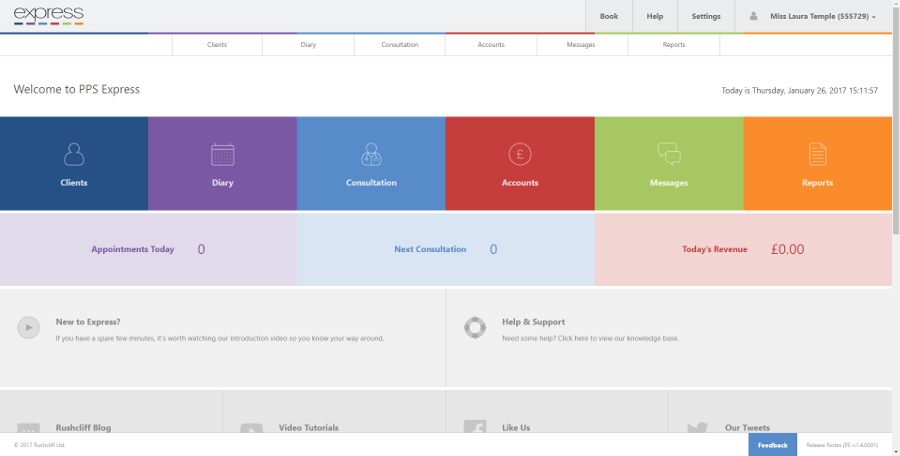900x456 pixels.
Task: Click the Express logo
Action: 49,16
